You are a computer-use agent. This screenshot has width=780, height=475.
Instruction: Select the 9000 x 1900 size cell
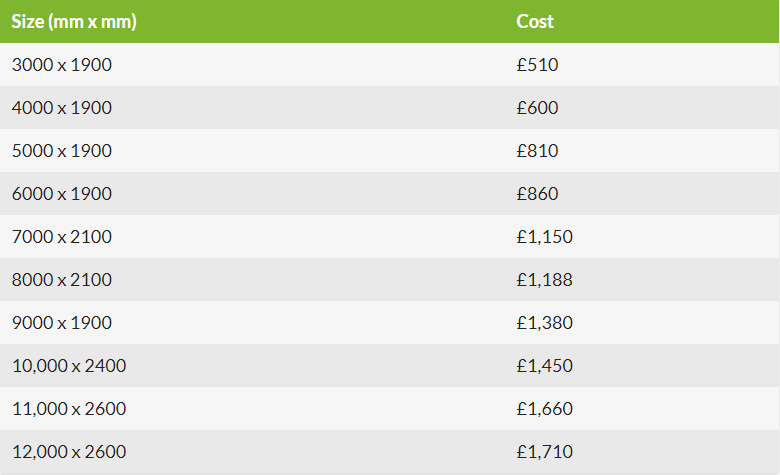coord(62,323)
